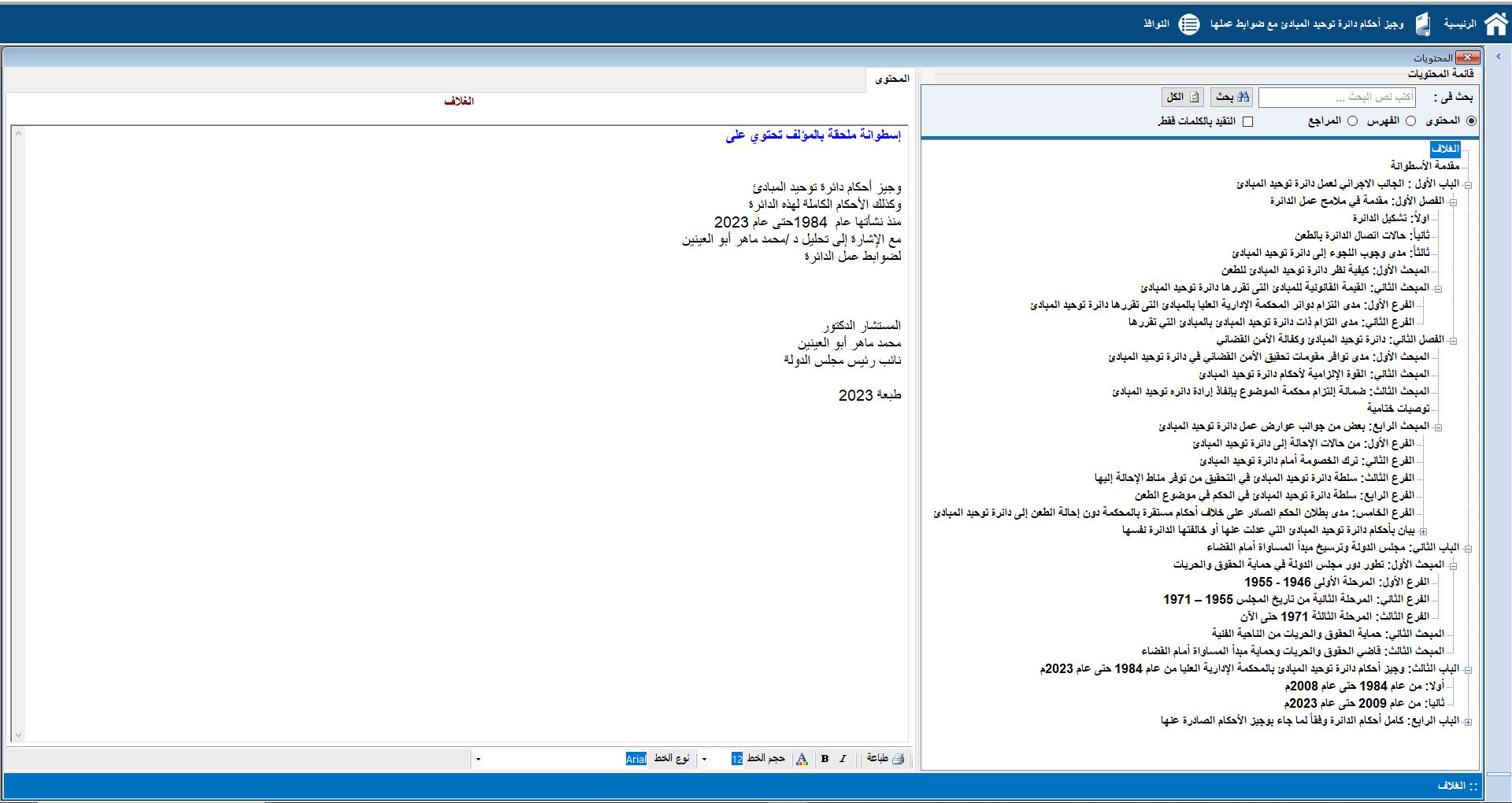1512x803 pixels.
Task: Select the المراجع radio button
Action: [x=1353, y=121]
